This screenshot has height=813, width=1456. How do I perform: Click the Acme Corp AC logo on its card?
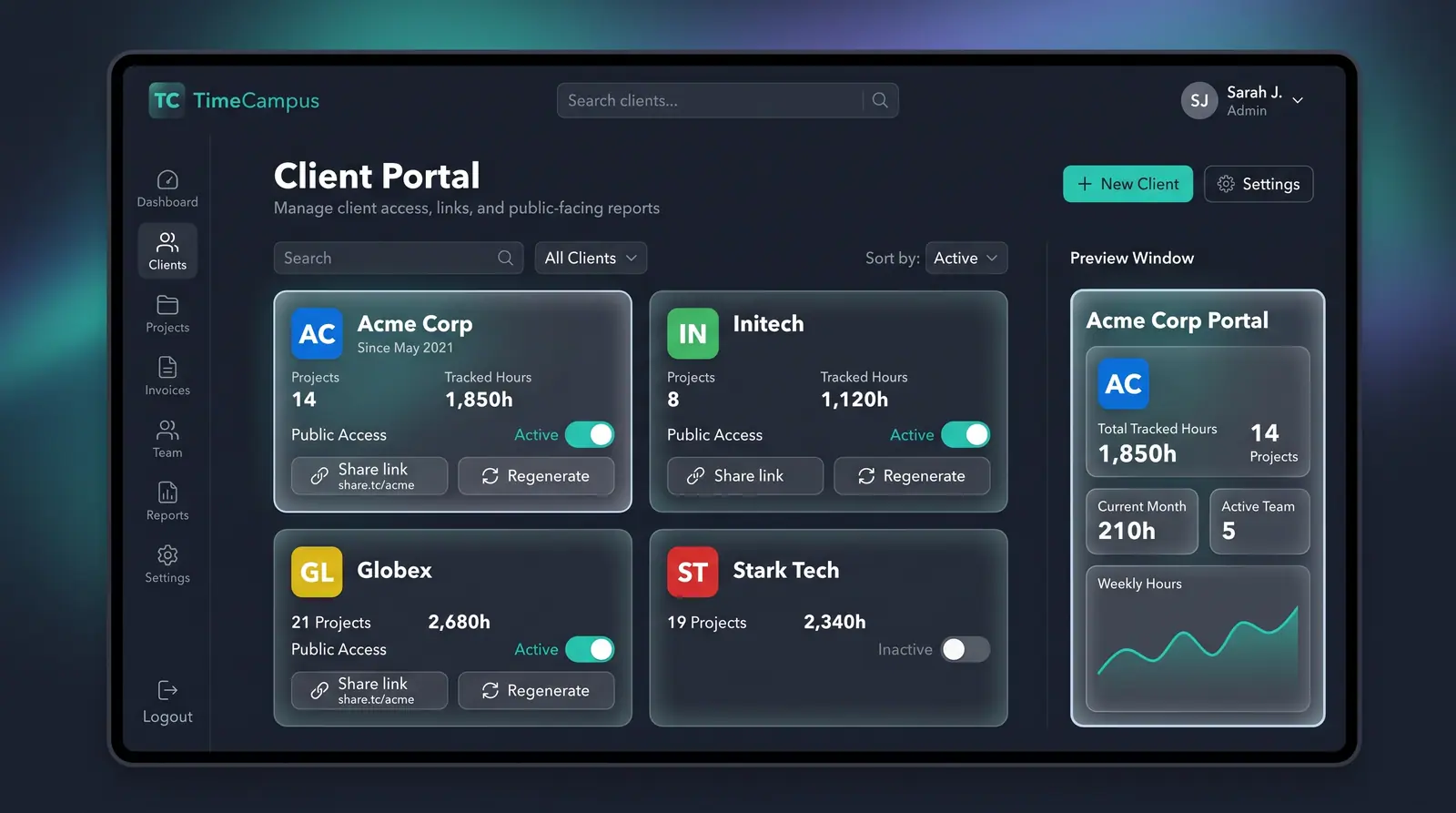pyautogui.click(x=317, y=333)
